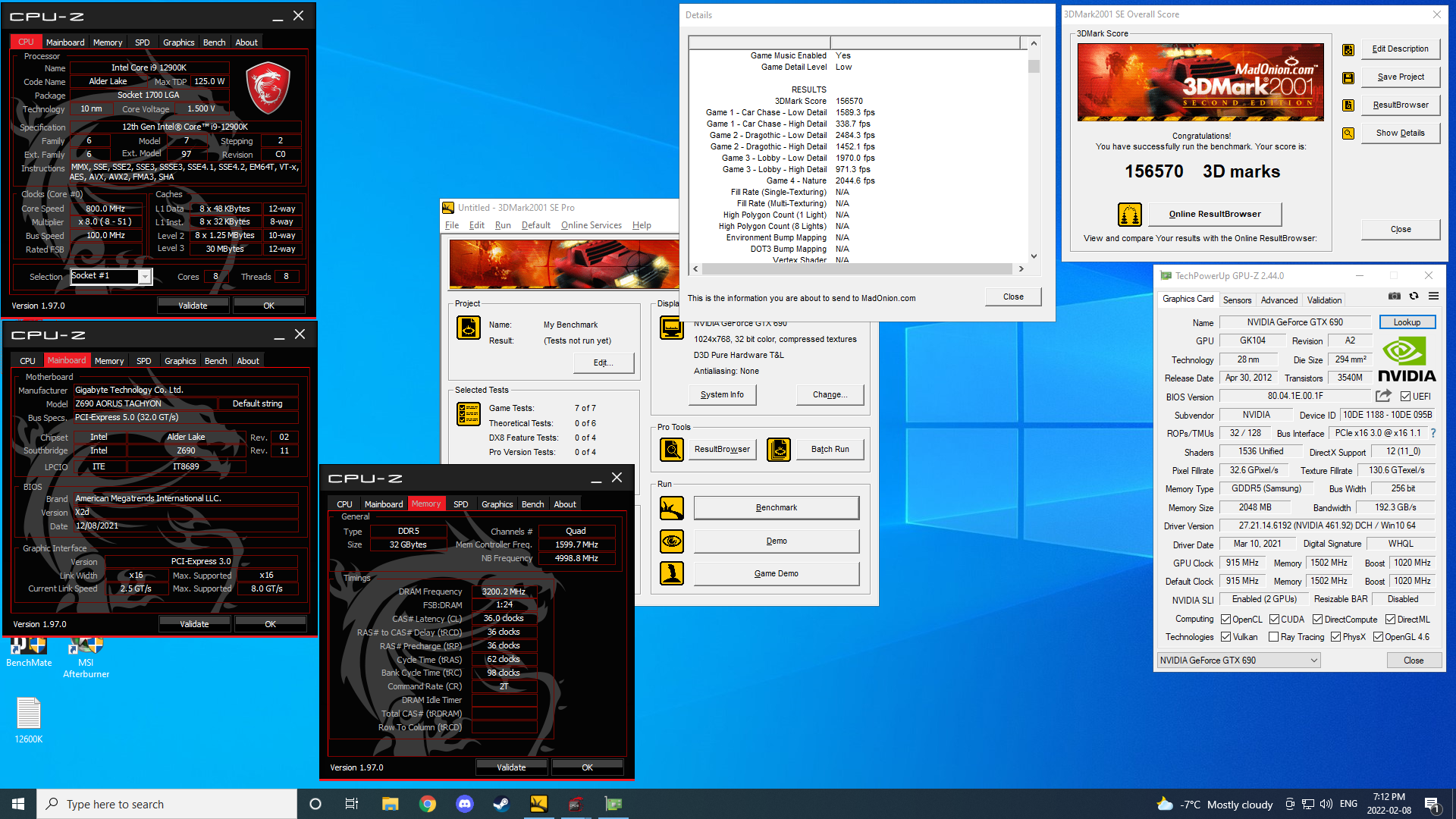Toggle the Vulkan checkbox
Screen dimensions: 1456x819
pyautogui.click(x=1225, y=637)
